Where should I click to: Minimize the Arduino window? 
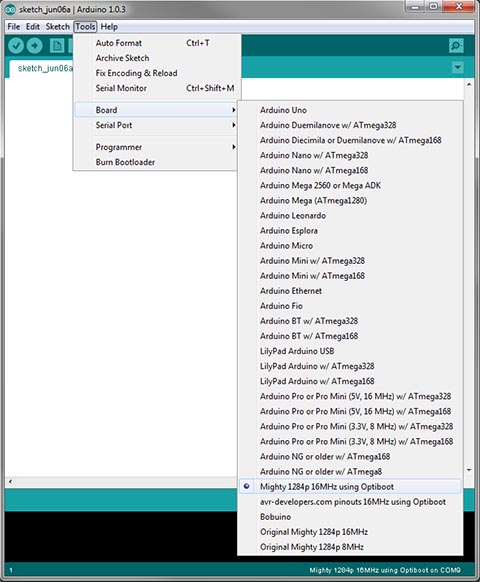[415, 7]
